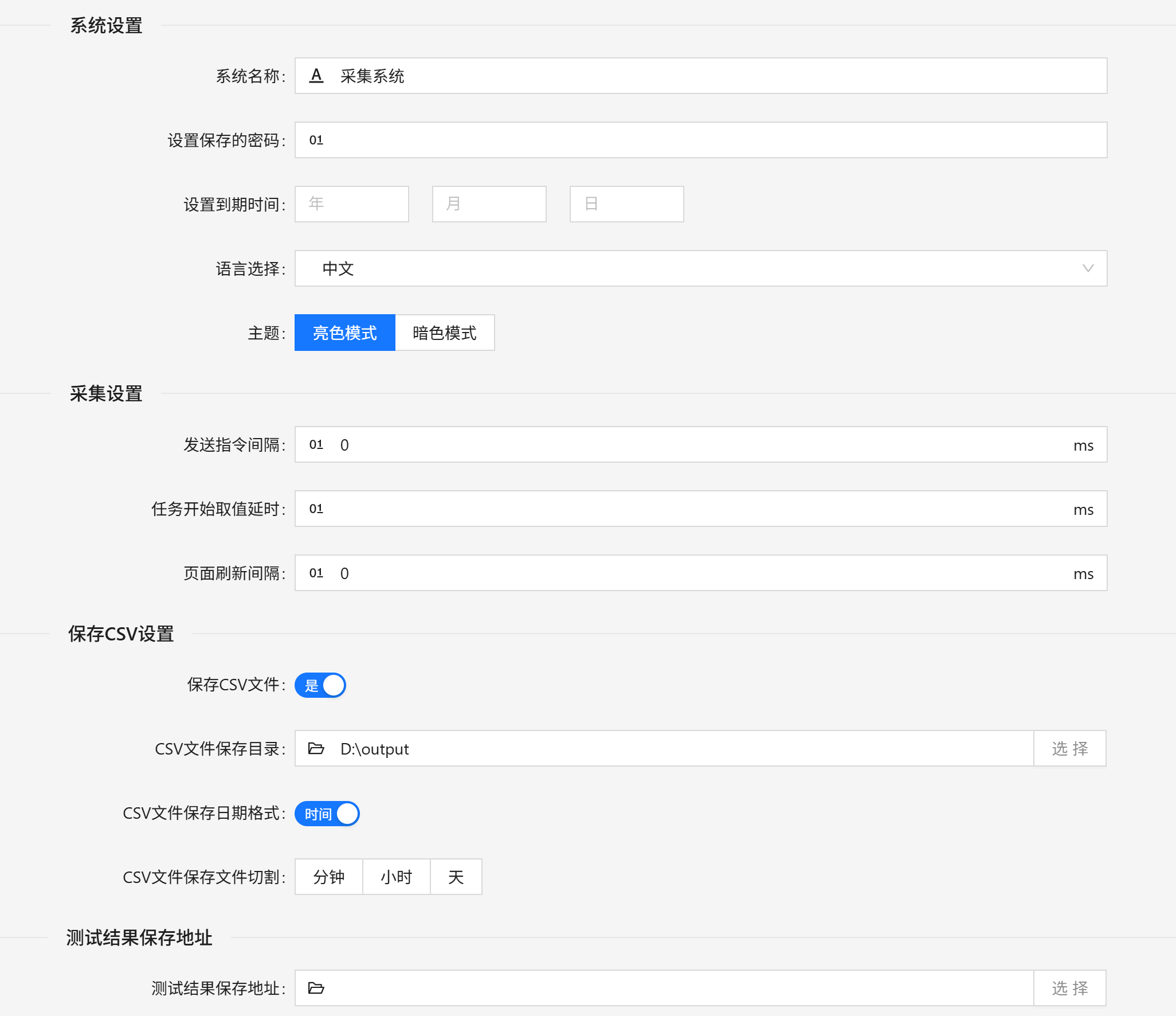
Task: Click the chevron arrow on the language selector
Action: coord(1087,268)
